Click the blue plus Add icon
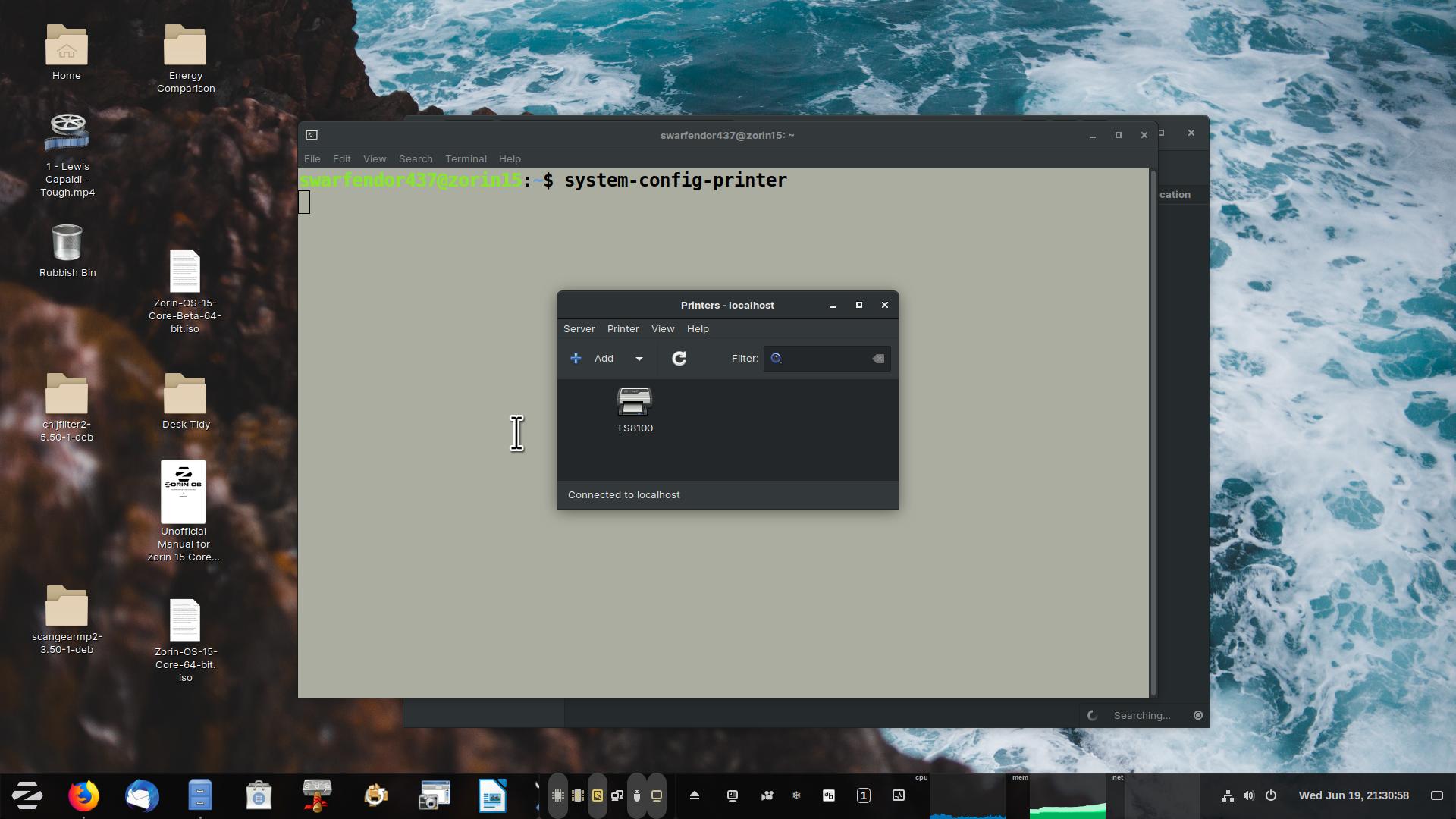Screen dimensions: 1456x819 pyautogui.click(x=576, y=359)
